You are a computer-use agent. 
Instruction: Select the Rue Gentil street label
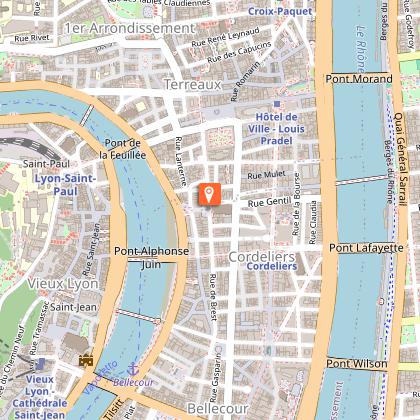(269, 202)
